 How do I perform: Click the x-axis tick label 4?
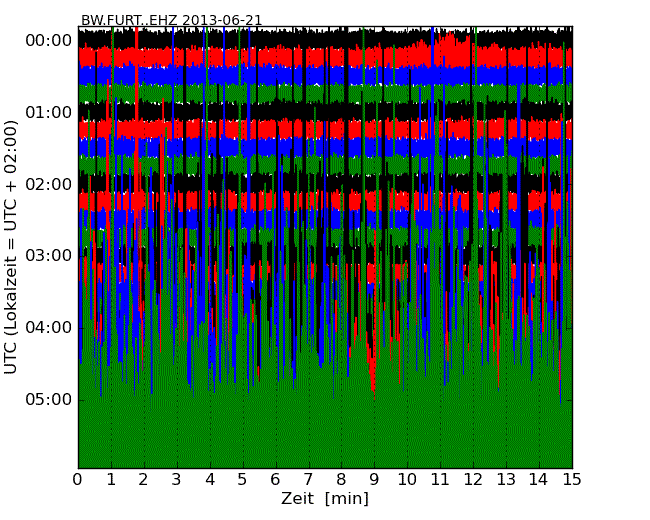point(210,480)
